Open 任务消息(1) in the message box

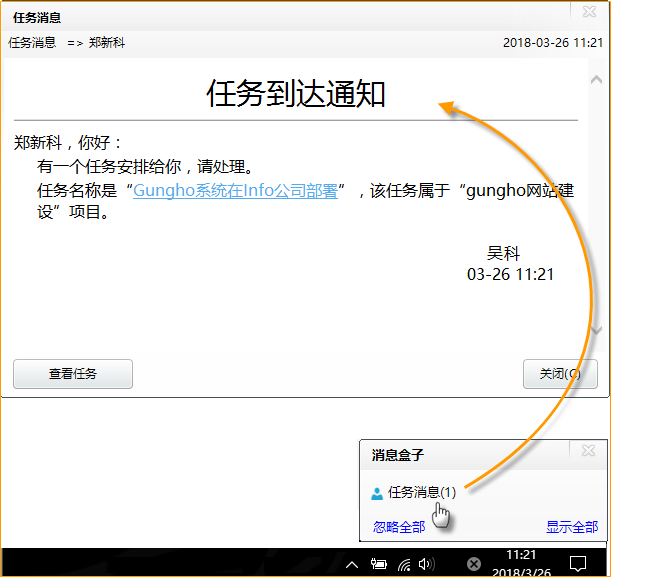point(422,493)
